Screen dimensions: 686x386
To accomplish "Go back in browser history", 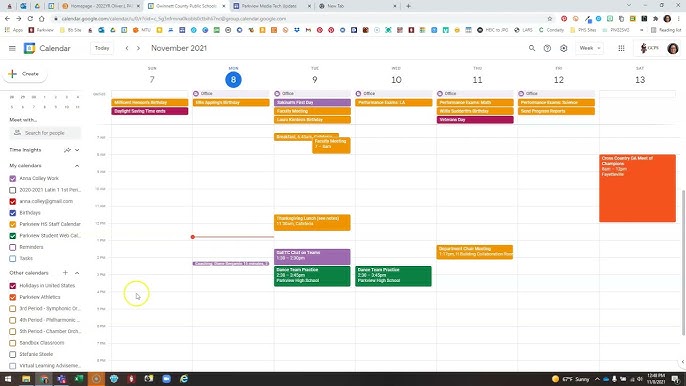I will pyautogui.click(x=7, y=19).
